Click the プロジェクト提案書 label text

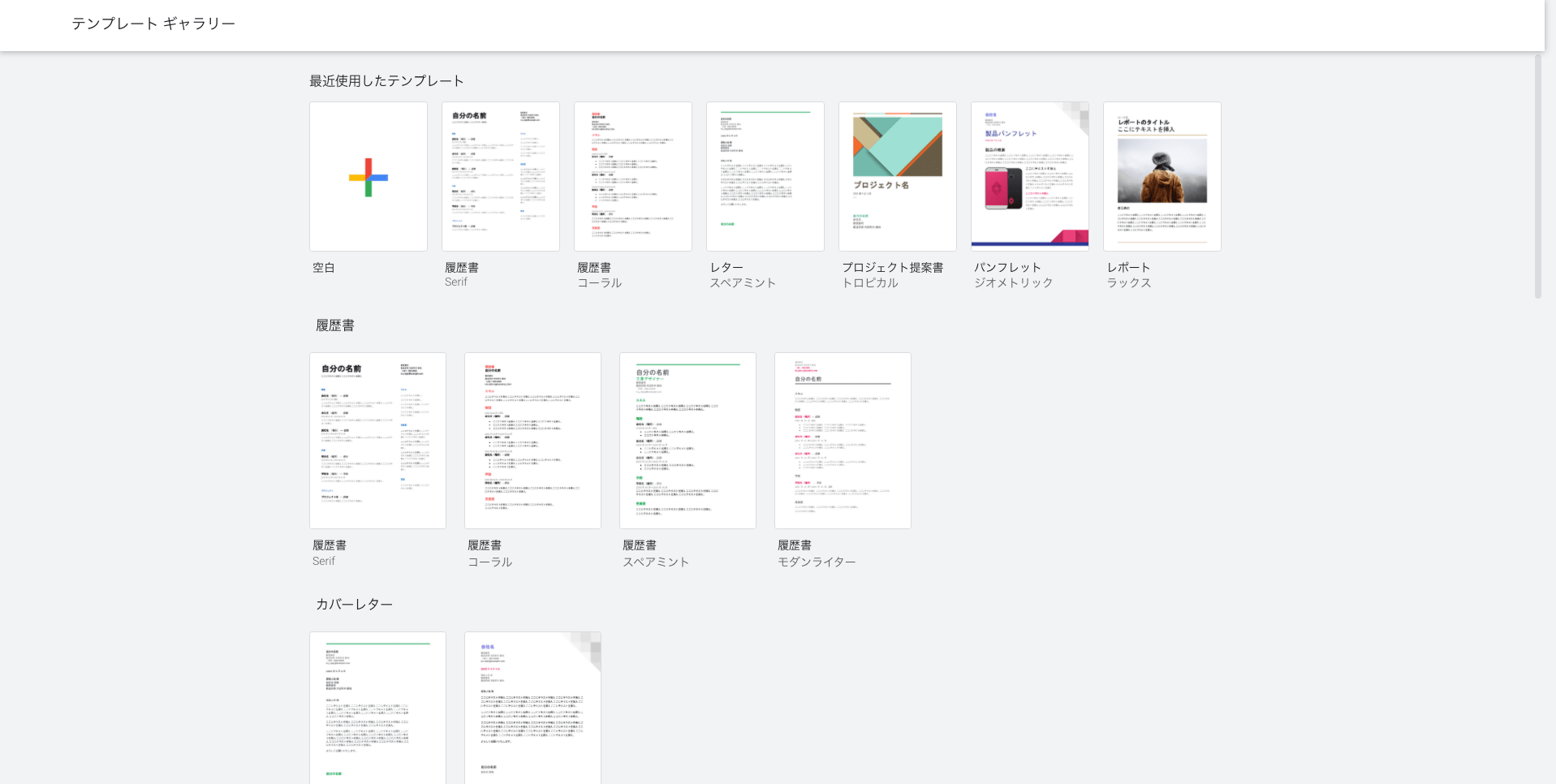click(892, 267)
